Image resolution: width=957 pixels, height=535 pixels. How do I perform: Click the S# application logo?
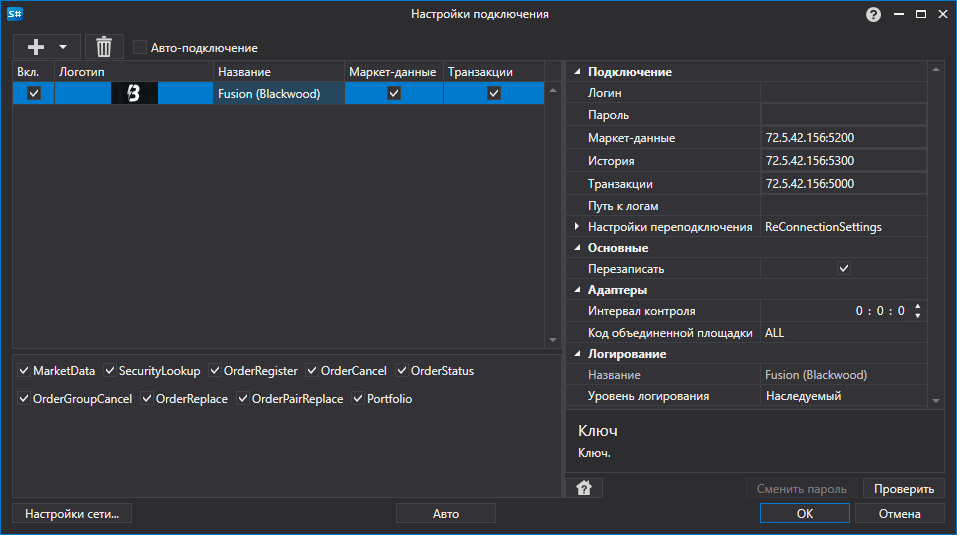coord(15,13)
